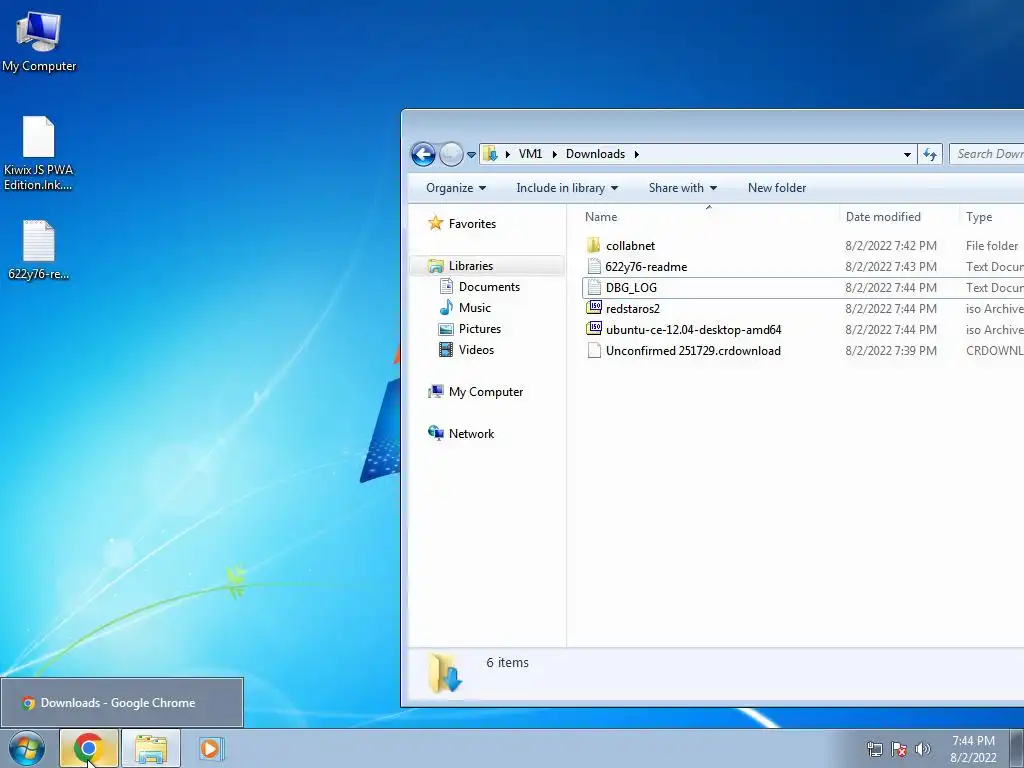Select Unconfirmed 251729.crdownload file name
The height and width of the screenshot is (768, 1024).
coord(693,351)
